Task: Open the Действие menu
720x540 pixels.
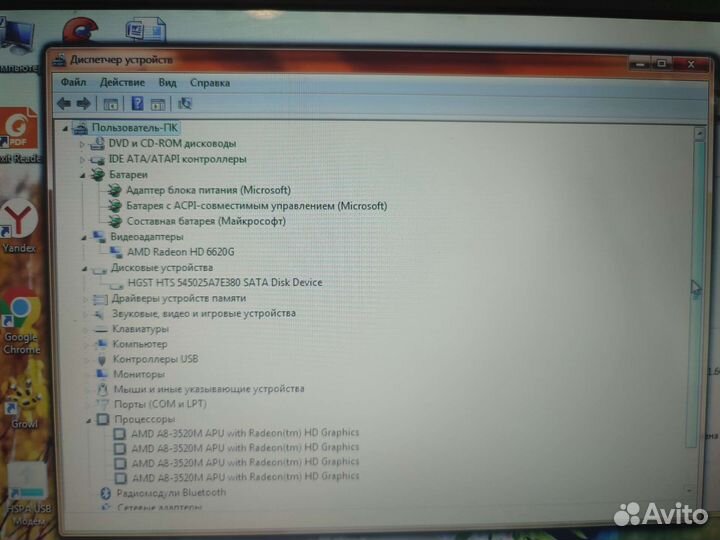Action: point(122,83)
